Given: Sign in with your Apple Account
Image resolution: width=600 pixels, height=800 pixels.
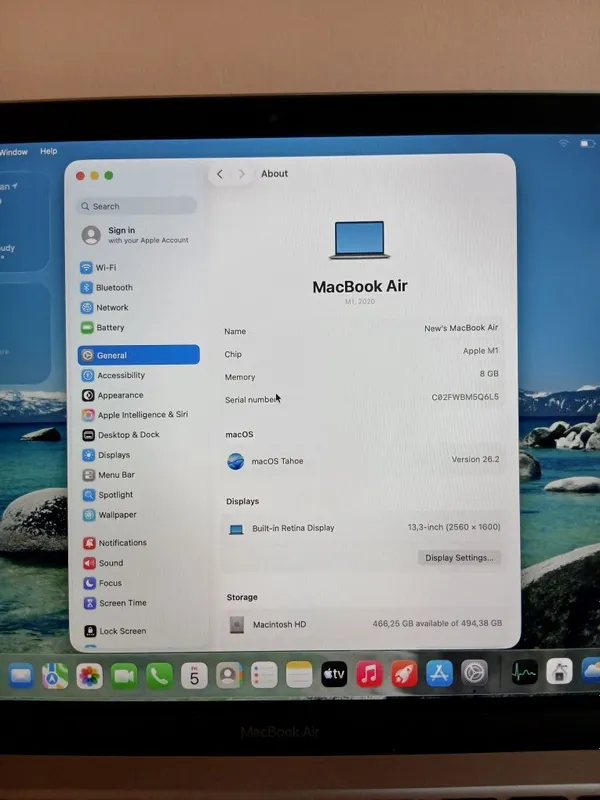Looking at the screenshot, I should tap(136, 235).
